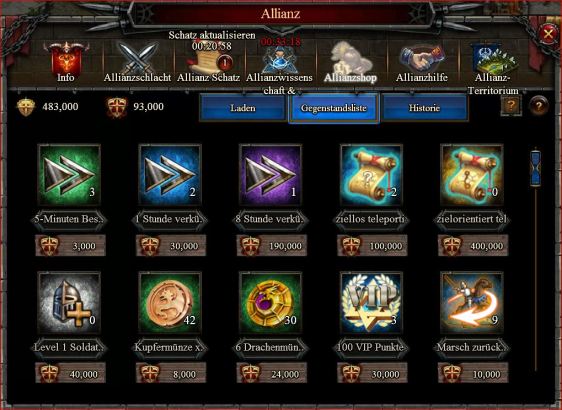Pick the Drachenmünze gold dragon coin item
562x410 pixels.
click(x=271, y=302)
